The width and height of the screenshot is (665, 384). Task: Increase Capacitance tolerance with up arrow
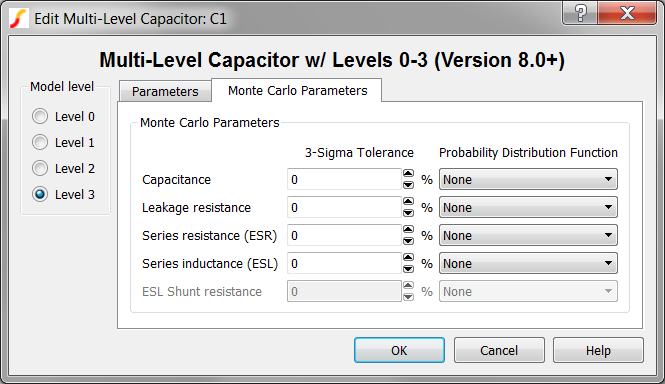[x=408, y=174]
